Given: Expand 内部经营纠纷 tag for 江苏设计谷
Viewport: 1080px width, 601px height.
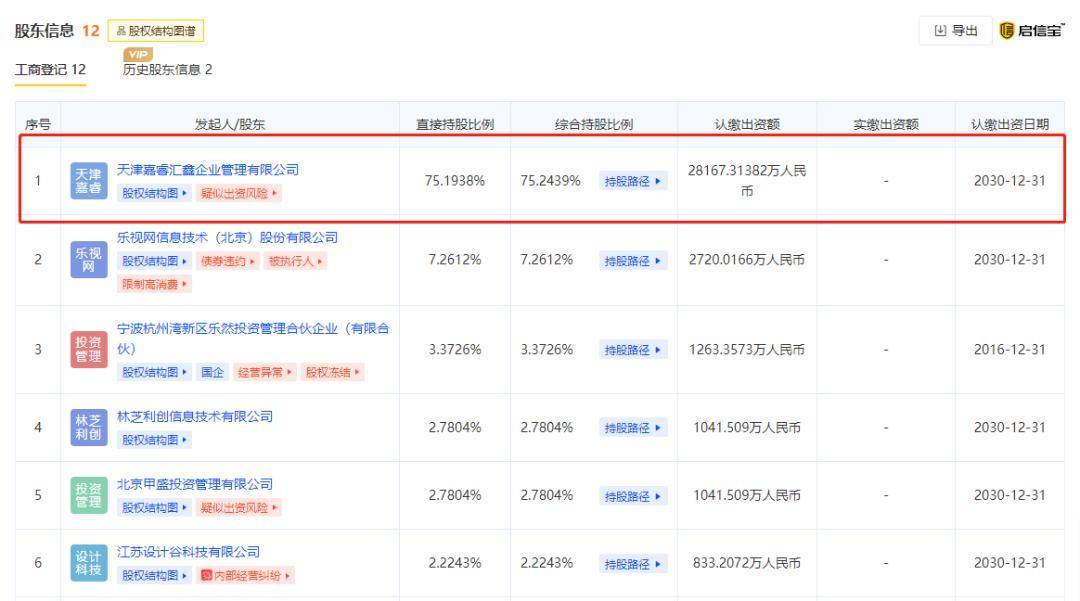Looking at the screenshot, I should [x=245, y=576].
